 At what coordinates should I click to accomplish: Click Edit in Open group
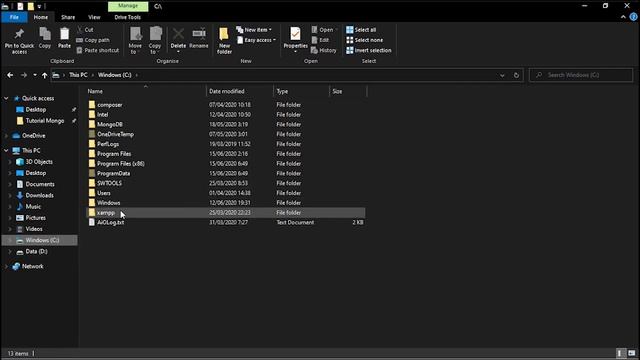point(320,40)
